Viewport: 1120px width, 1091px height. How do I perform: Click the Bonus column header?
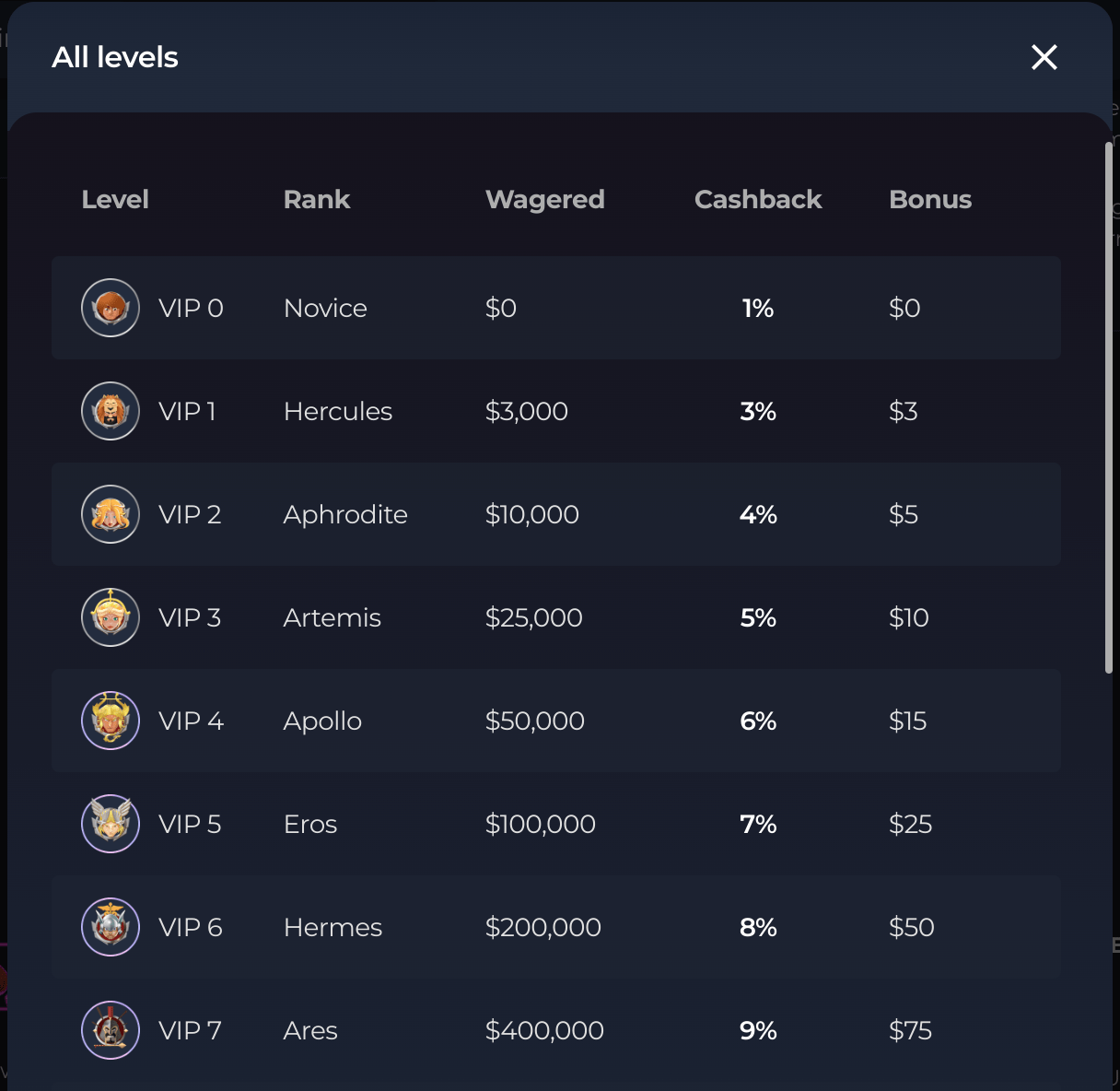pyautogui.click(x=930, y=199)
